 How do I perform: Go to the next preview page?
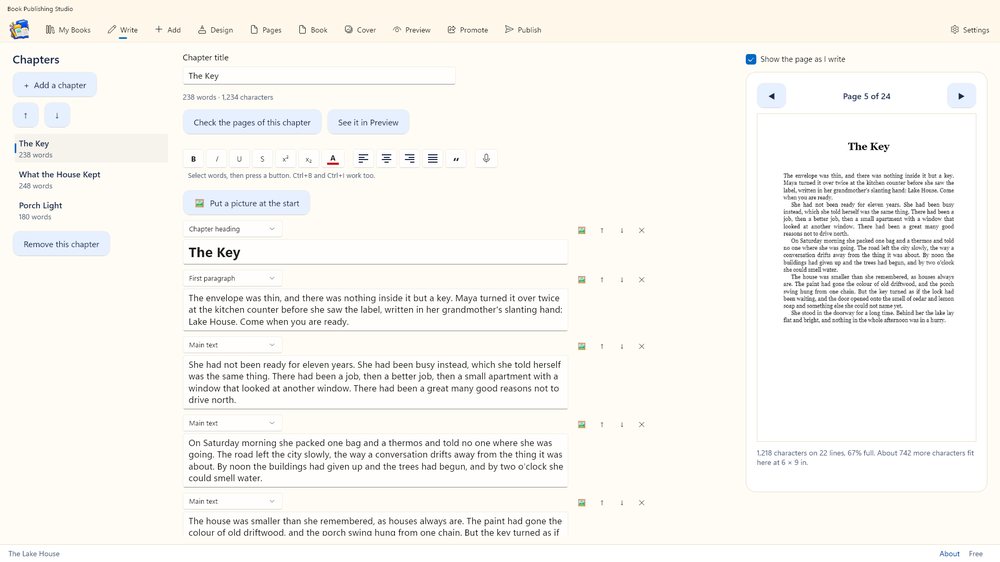coord(961,96)
